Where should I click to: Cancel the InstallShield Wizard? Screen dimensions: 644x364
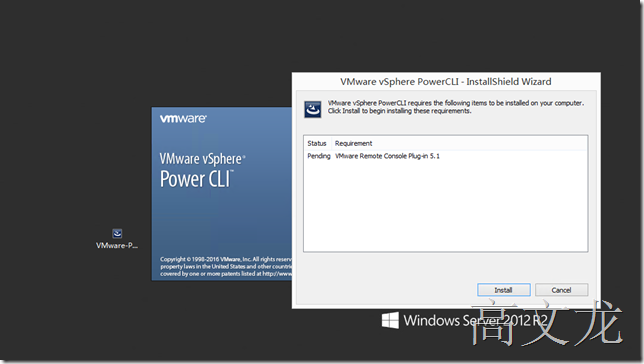tap(561, 290)
